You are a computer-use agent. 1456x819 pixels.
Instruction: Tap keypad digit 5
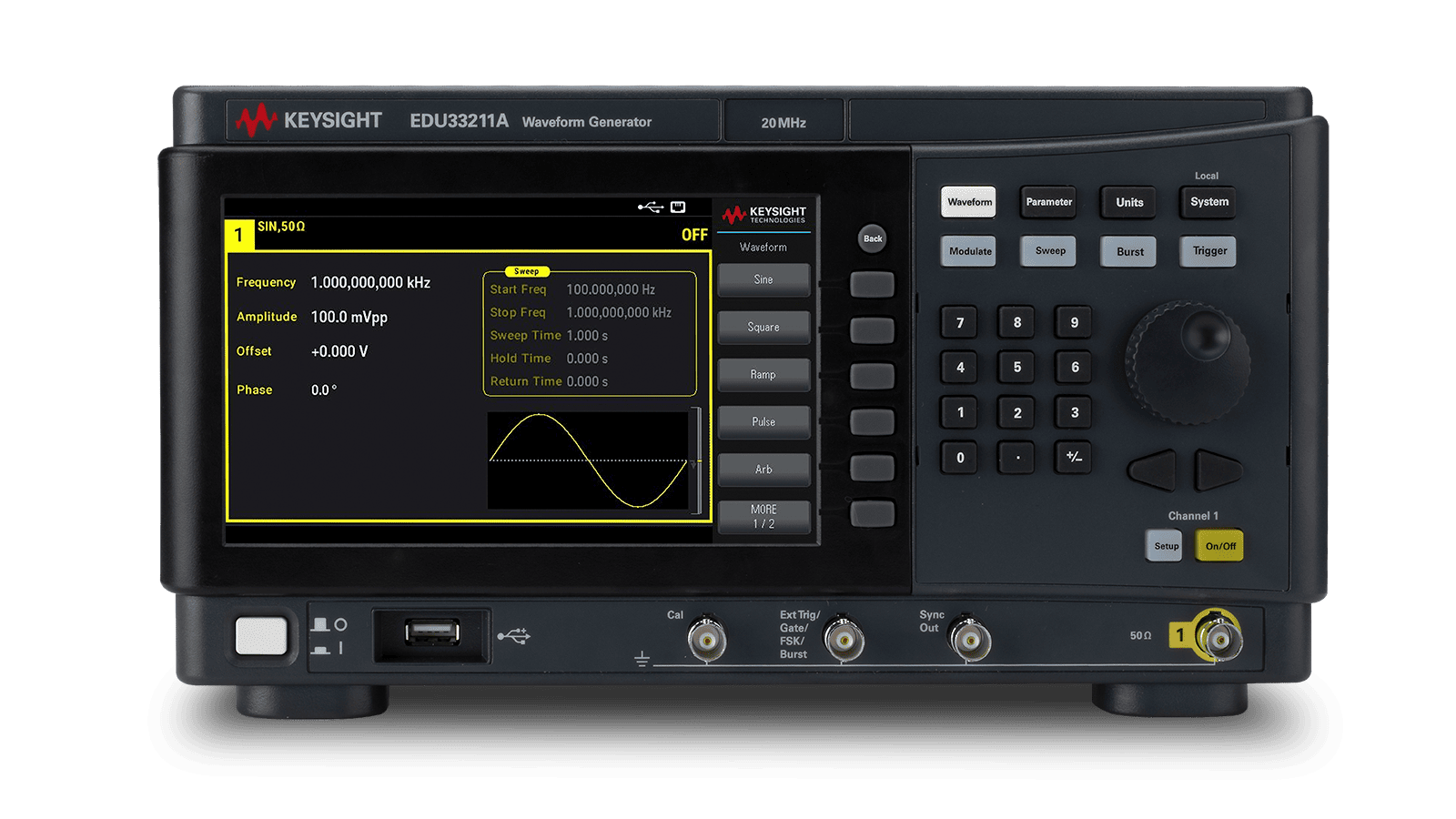click(x=1016, y=368)
